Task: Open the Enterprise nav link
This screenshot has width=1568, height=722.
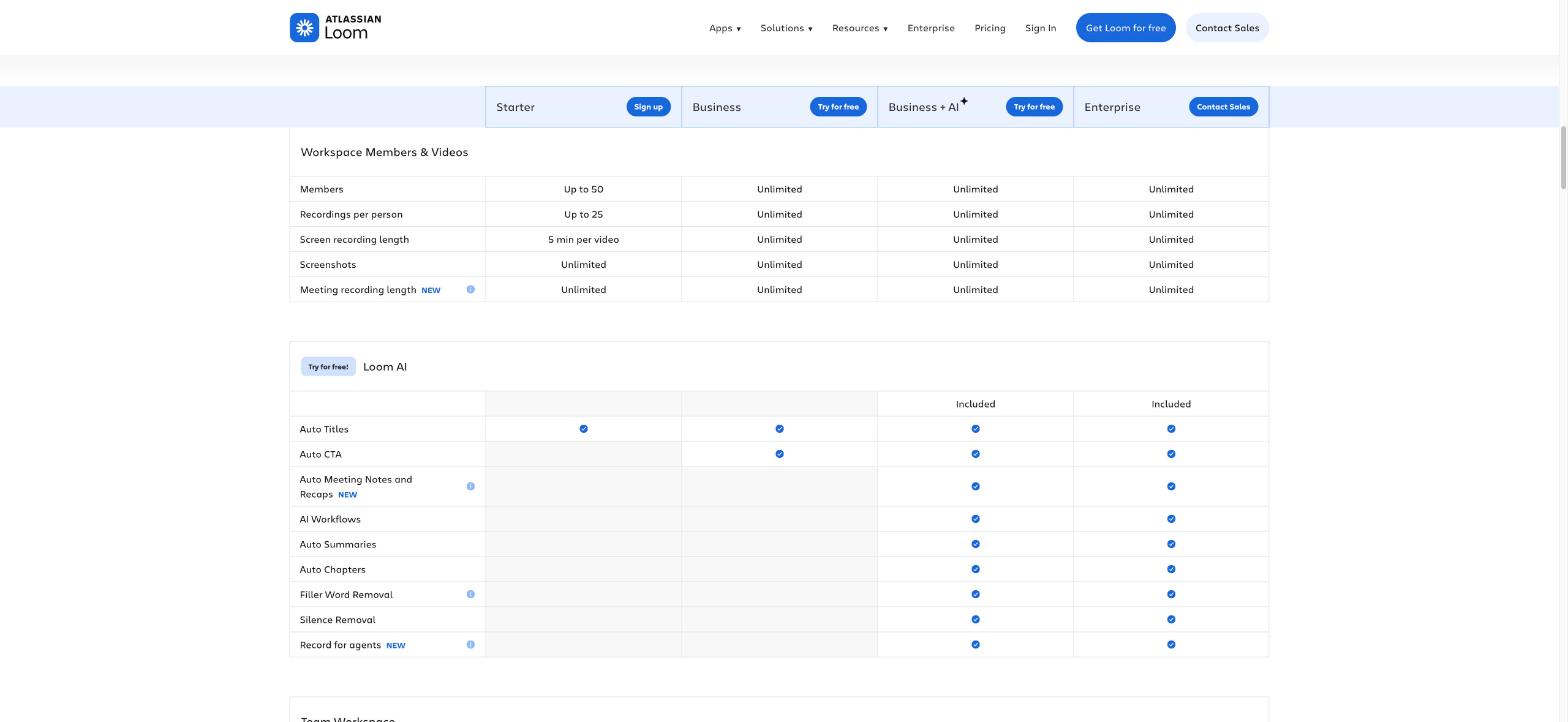Action: 931,28
